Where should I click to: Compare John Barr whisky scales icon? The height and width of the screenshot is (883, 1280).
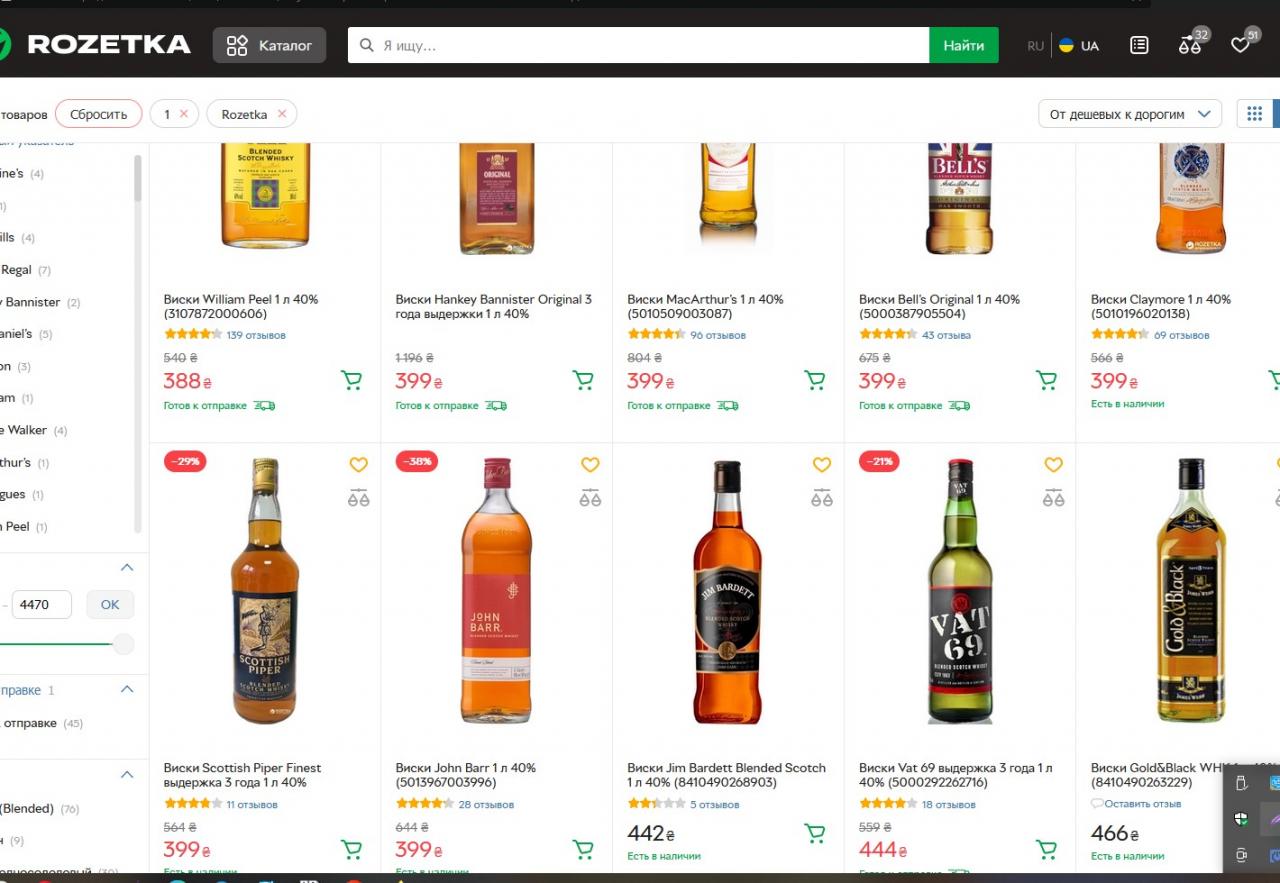(590, 498)
